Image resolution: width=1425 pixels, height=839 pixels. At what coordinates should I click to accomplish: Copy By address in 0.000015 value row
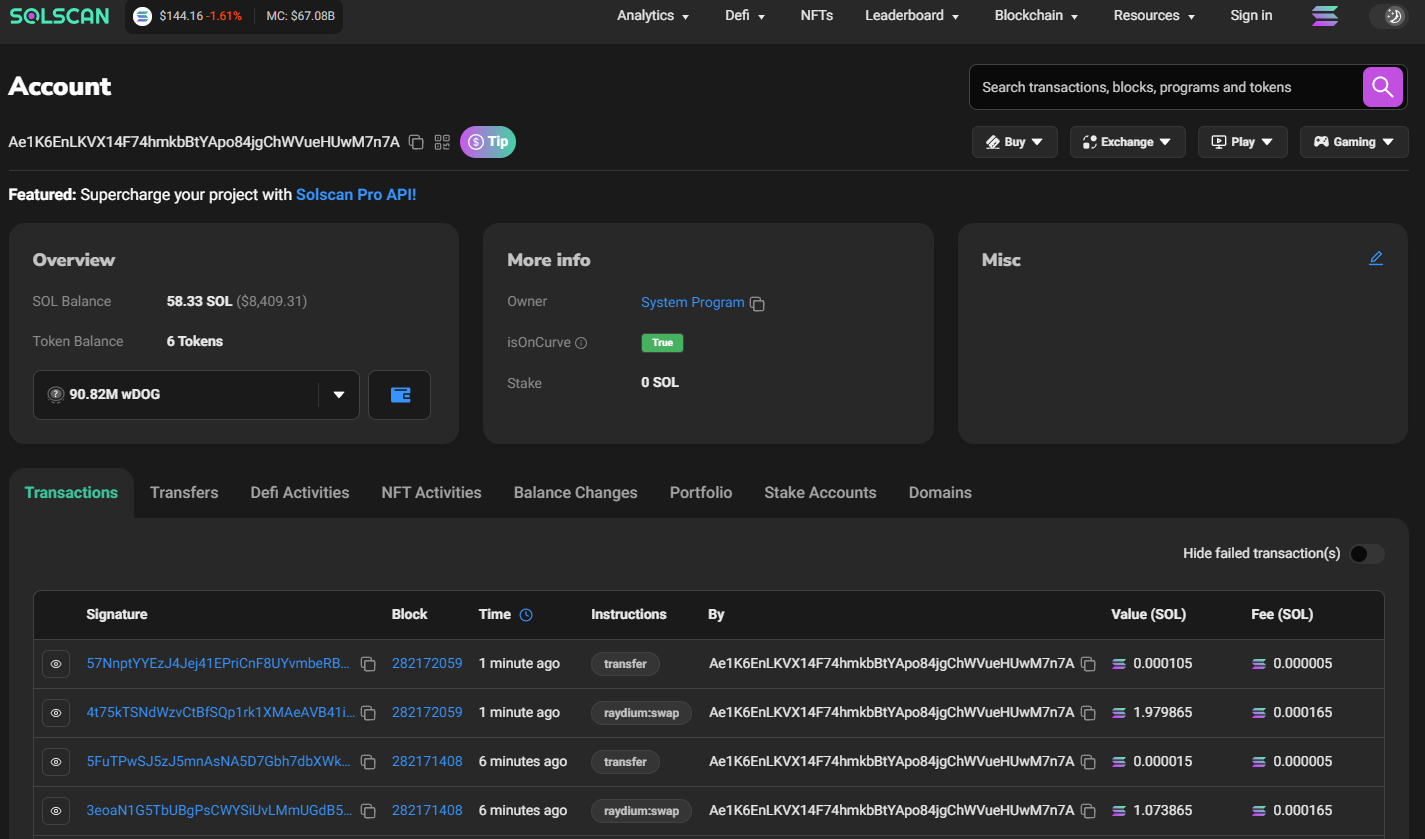1088,762
